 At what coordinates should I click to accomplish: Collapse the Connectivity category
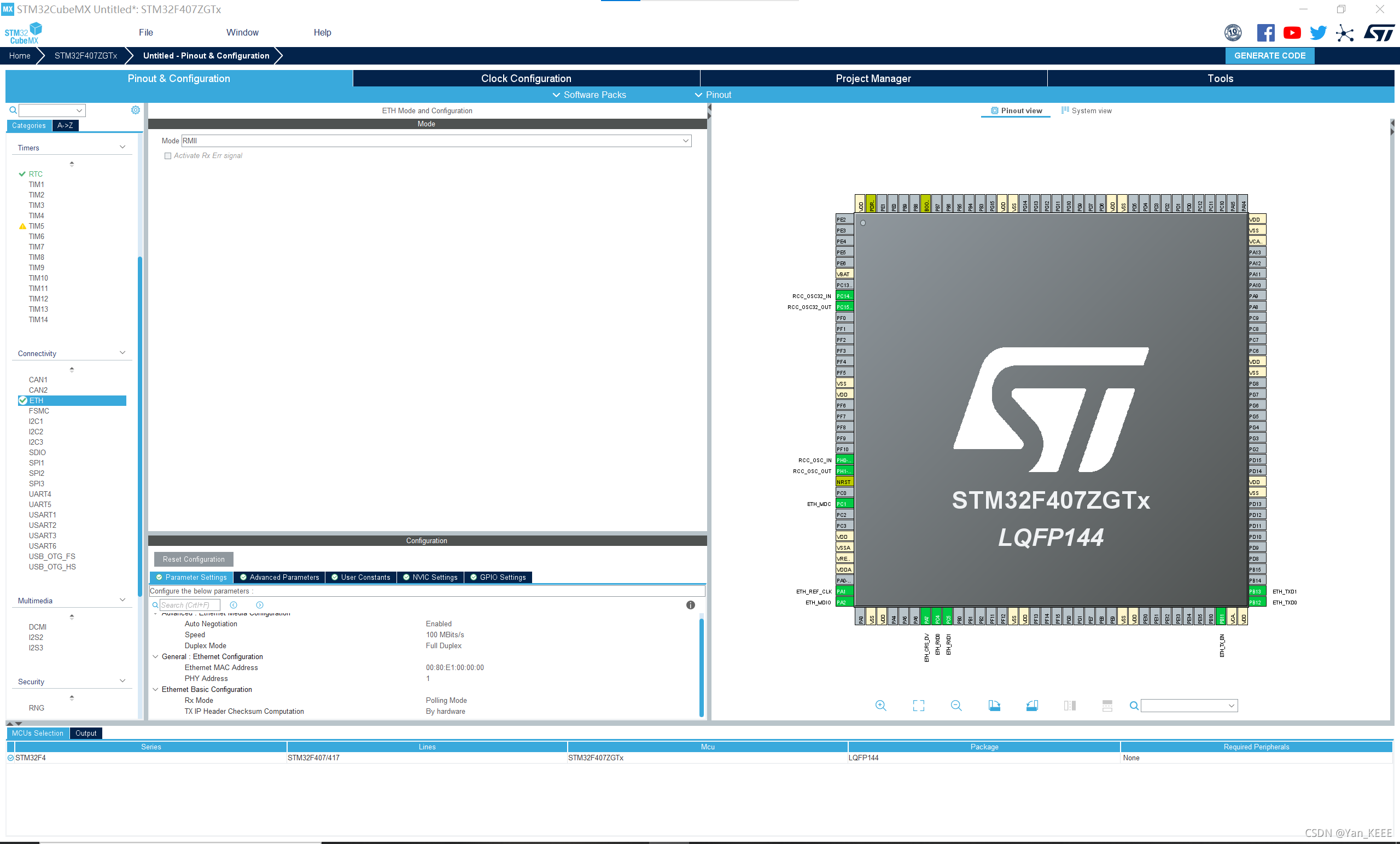122,353
